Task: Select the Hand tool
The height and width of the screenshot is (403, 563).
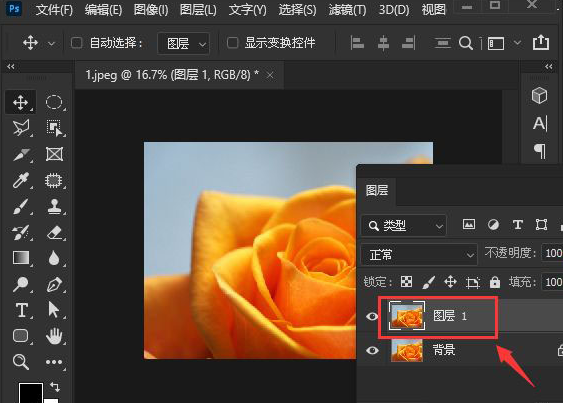Action: click(54, 336)
